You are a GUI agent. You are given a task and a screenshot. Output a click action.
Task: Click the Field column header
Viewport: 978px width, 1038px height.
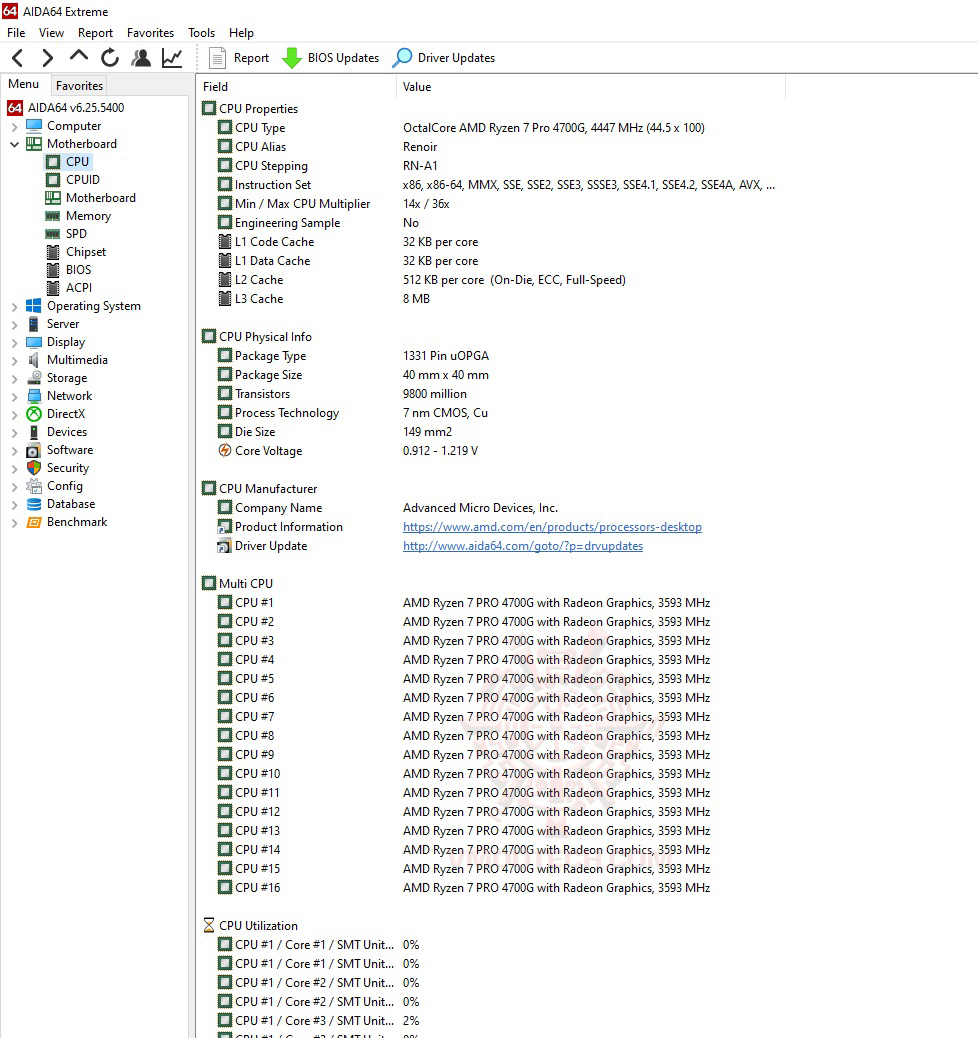297,87
